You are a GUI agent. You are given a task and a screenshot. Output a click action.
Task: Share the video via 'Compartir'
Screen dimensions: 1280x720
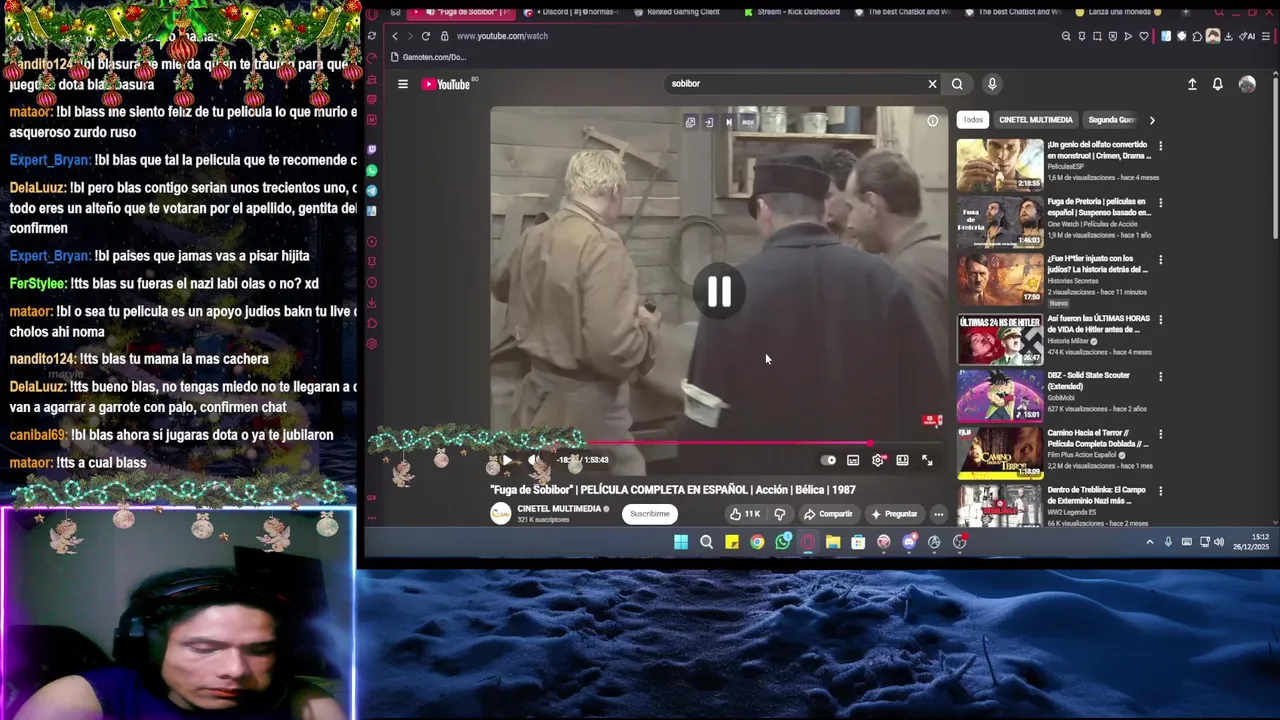pyautogui.click(x=828, y=514)
